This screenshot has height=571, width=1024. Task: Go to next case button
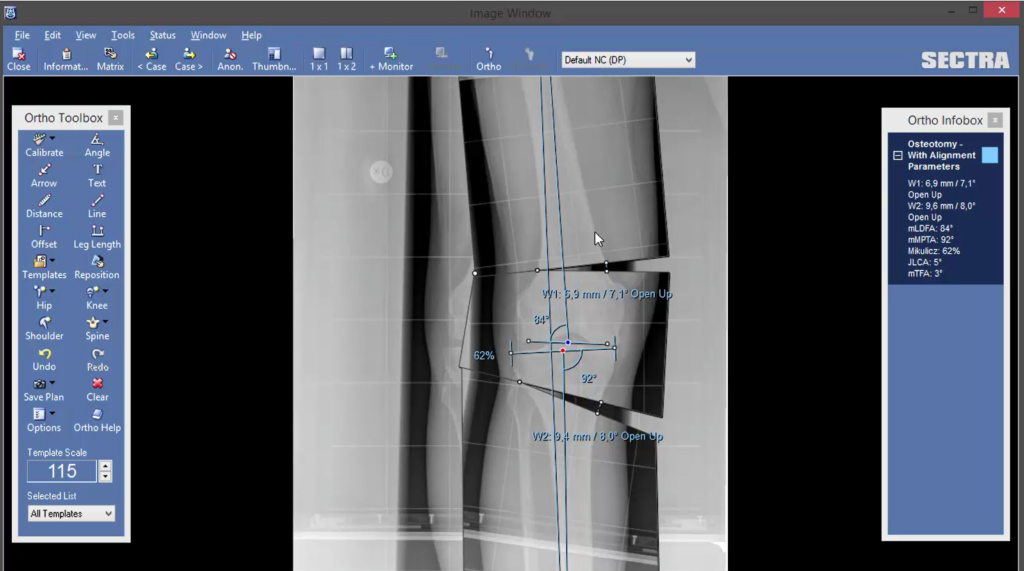[x=189, y=59]
